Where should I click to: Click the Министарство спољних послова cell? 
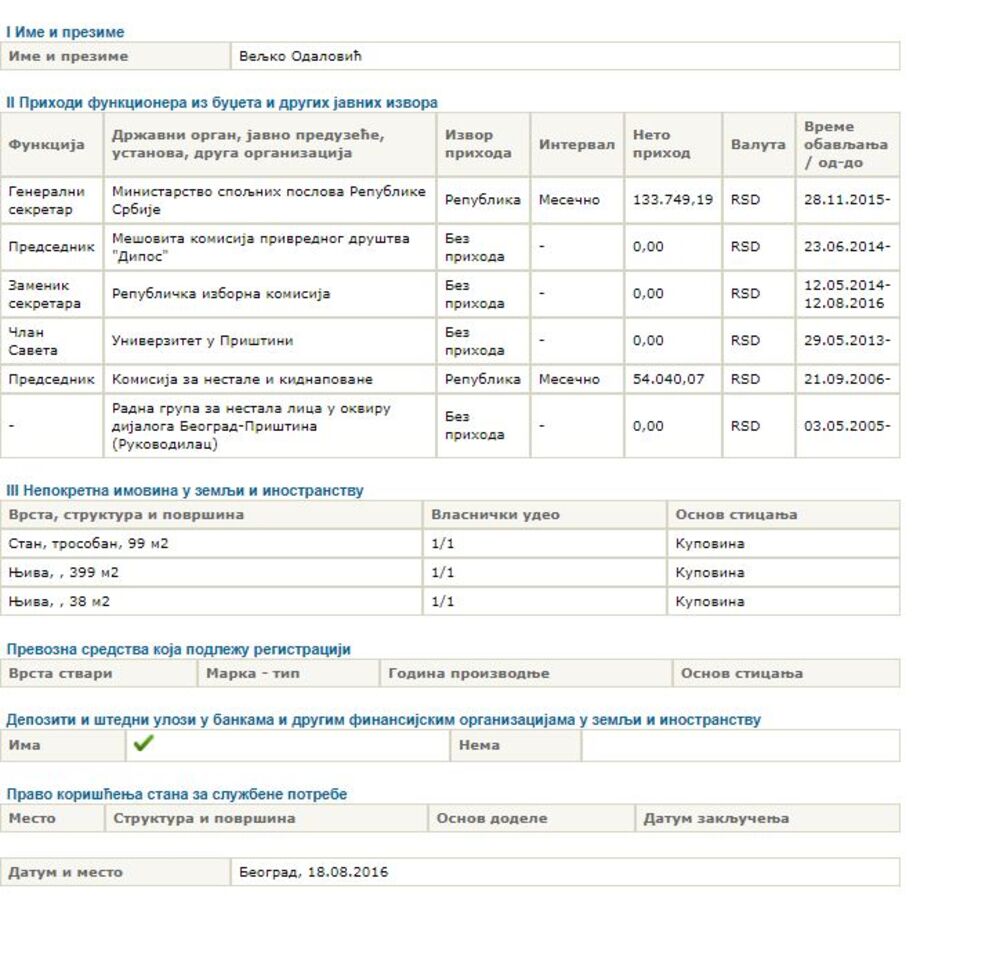[268, 200]
